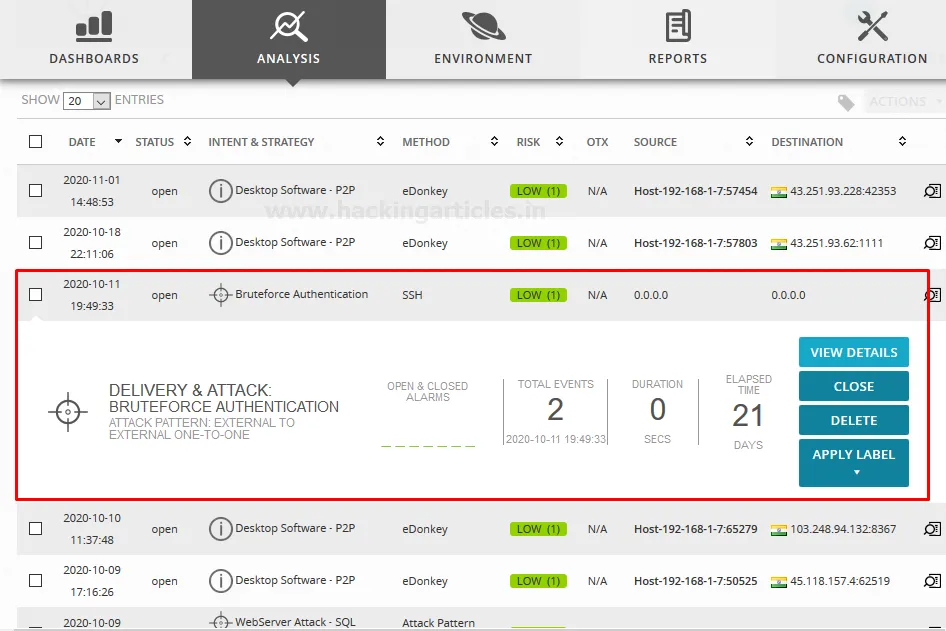This screenshot has height=631, width=946.
Task: Switch to the Environment tab
Action: (483, 40)
